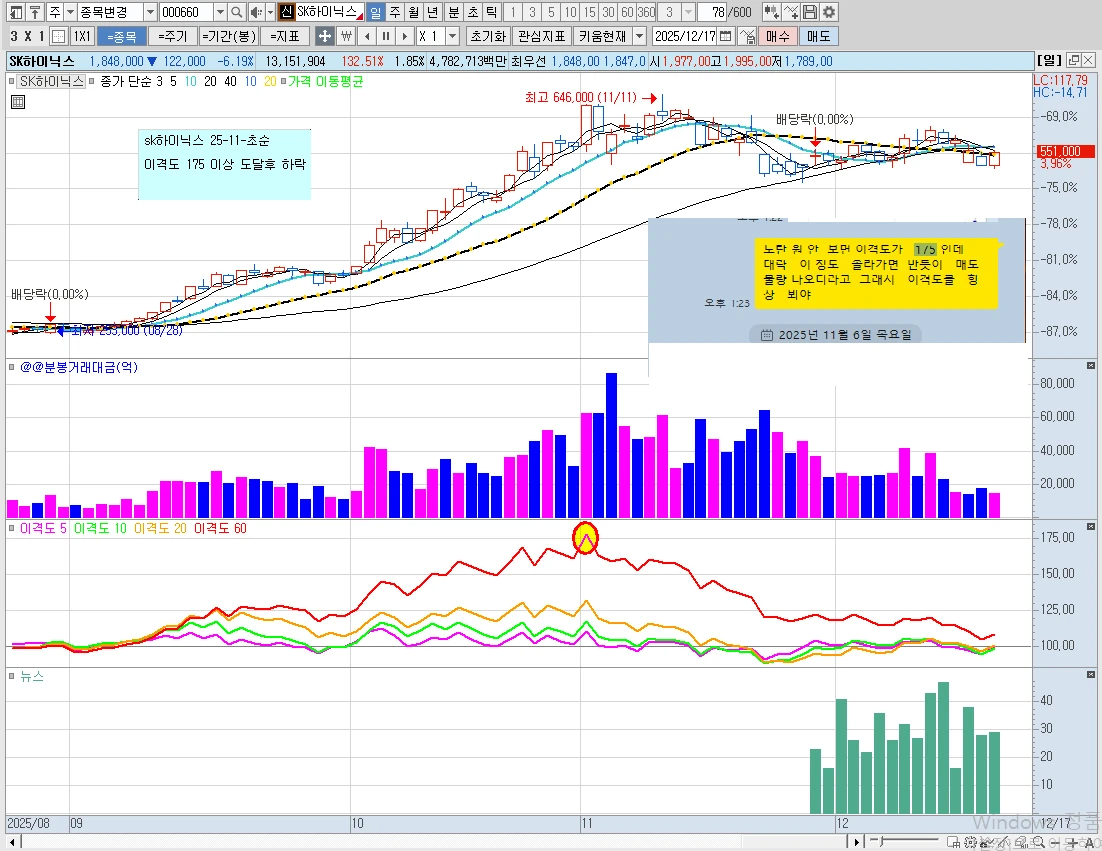Image resolution: width=1102 pixels, height=851 pixels.
Task: Click the 1X1 layout button
Action: click(x=82, y=36)
